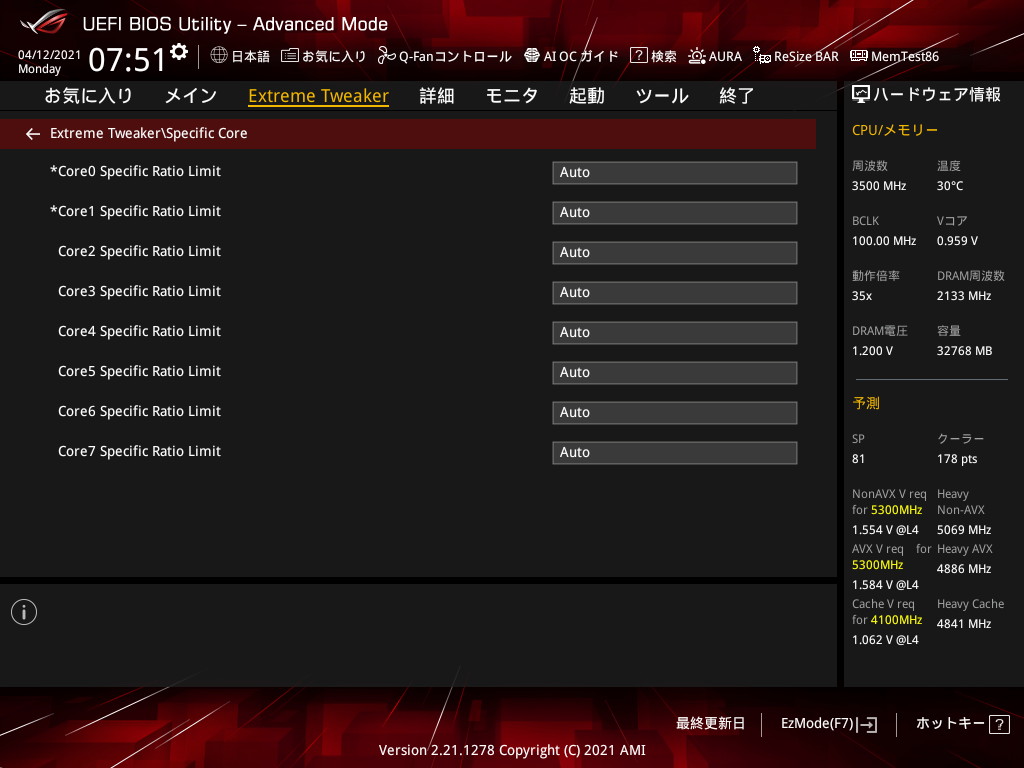The image size is (1024, 768).
Task: Click the 04/12/2021 date
Action: point(49,55)
